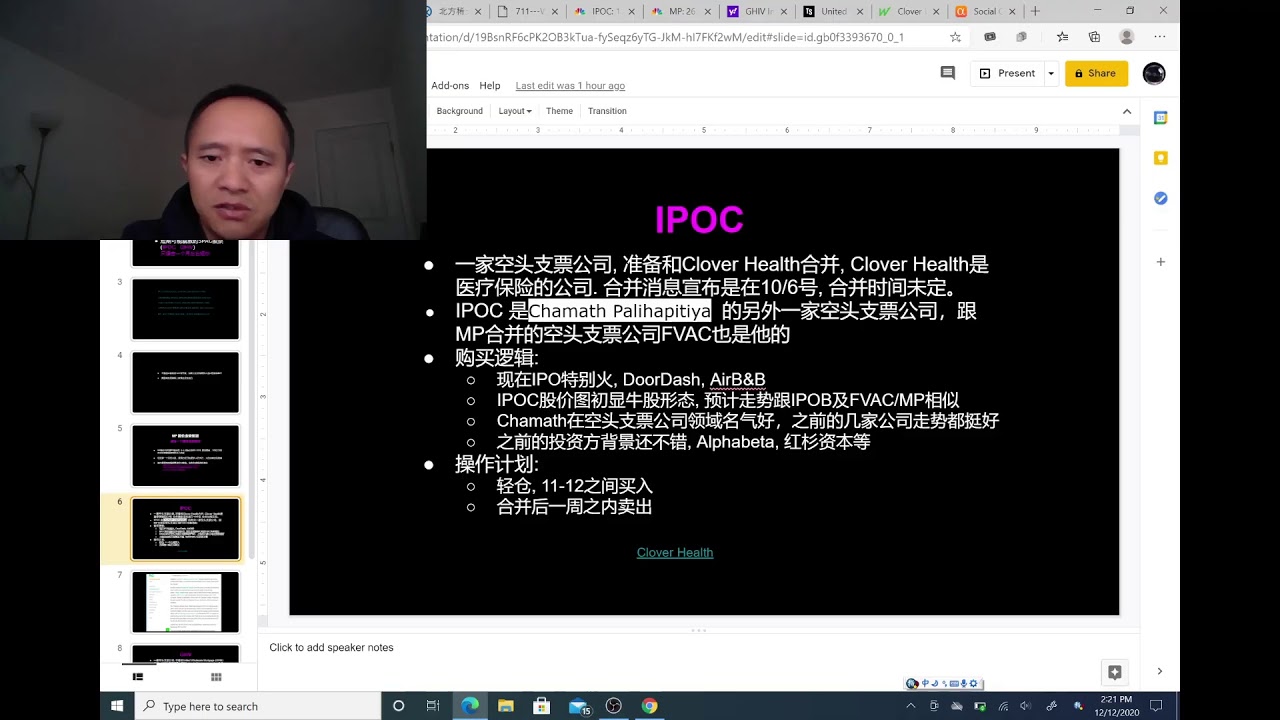The height and width of the screenshot is (720, 1280).
Task: Click the highlighted 'Chamath Palihapitiya' text
Action: pos(620,311)
